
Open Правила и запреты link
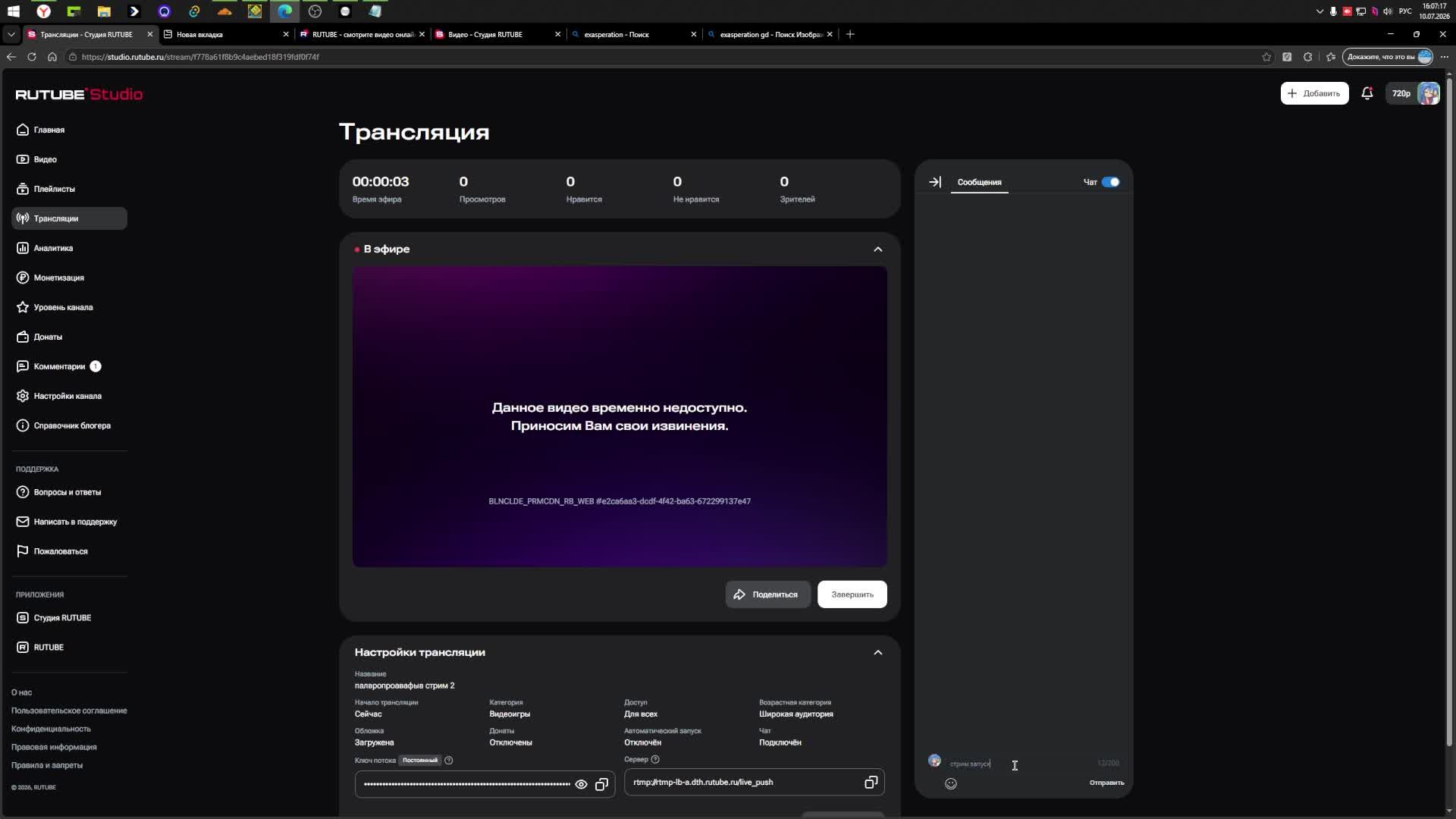pyautogui.click(x=47, y=765)
